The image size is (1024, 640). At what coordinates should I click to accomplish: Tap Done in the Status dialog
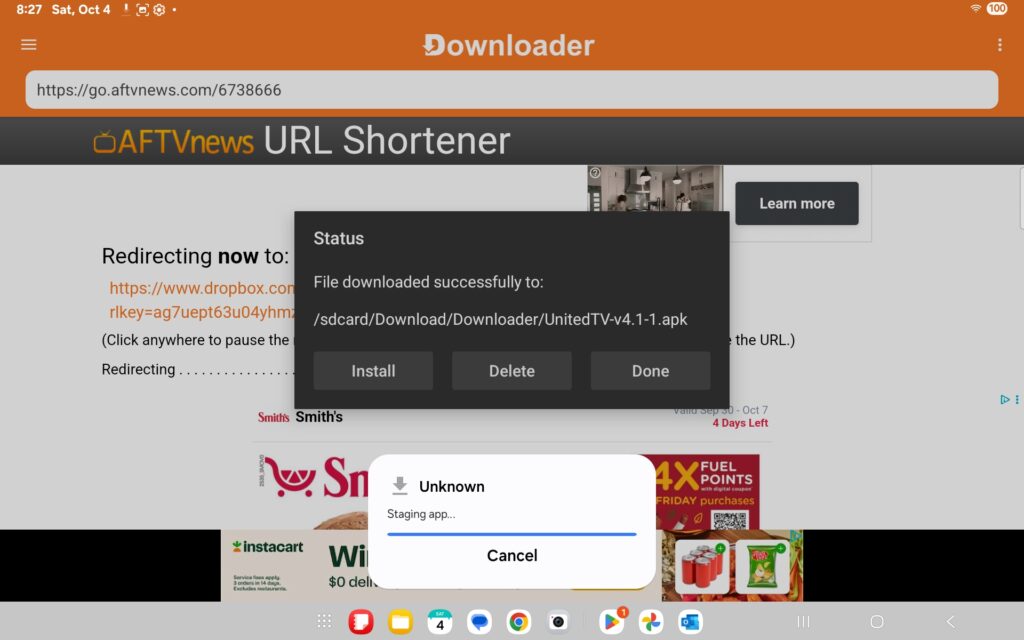tap(650, 371)
